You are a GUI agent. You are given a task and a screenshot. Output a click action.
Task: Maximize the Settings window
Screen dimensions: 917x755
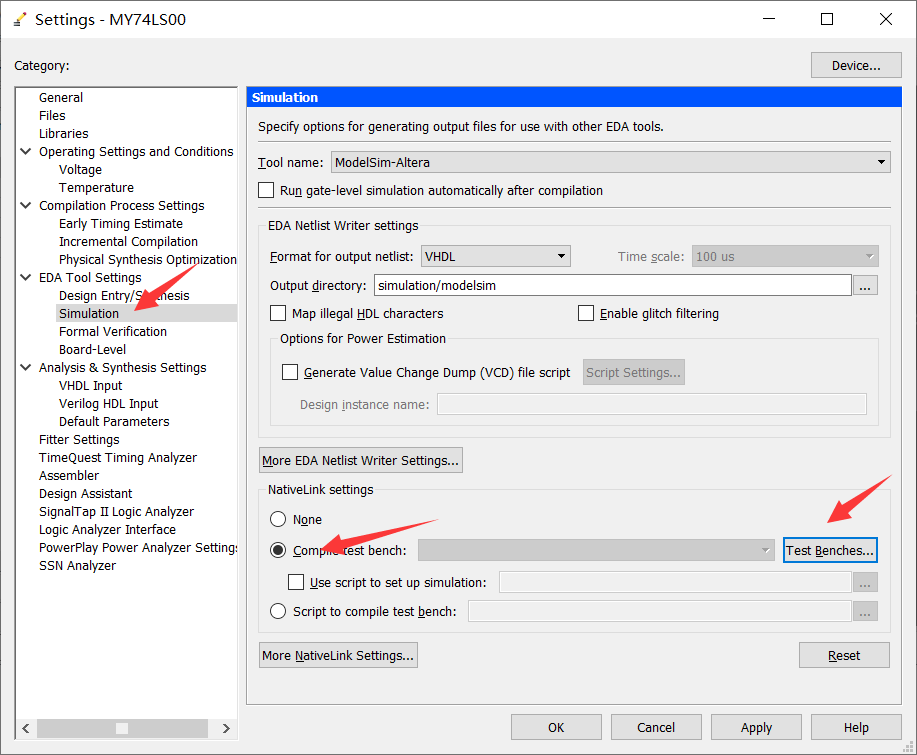827,19
